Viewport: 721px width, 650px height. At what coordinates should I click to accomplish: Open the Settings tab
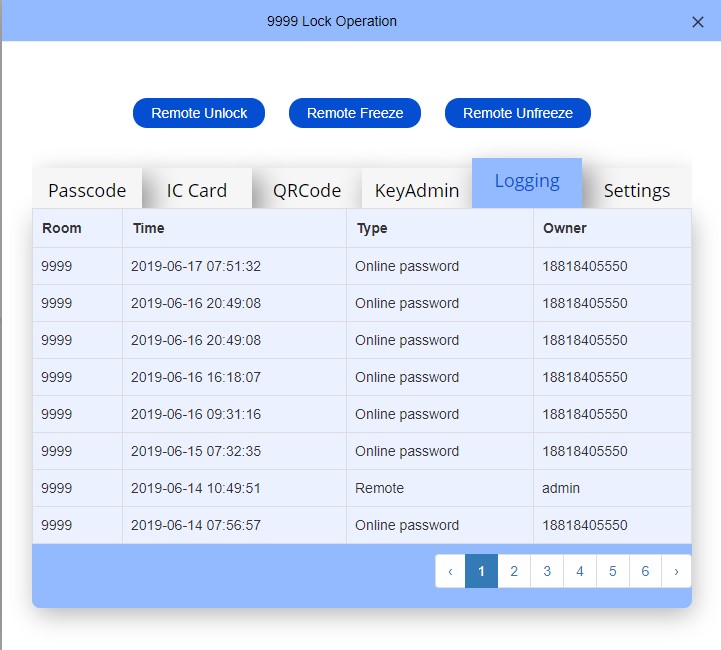coord(637,190)
